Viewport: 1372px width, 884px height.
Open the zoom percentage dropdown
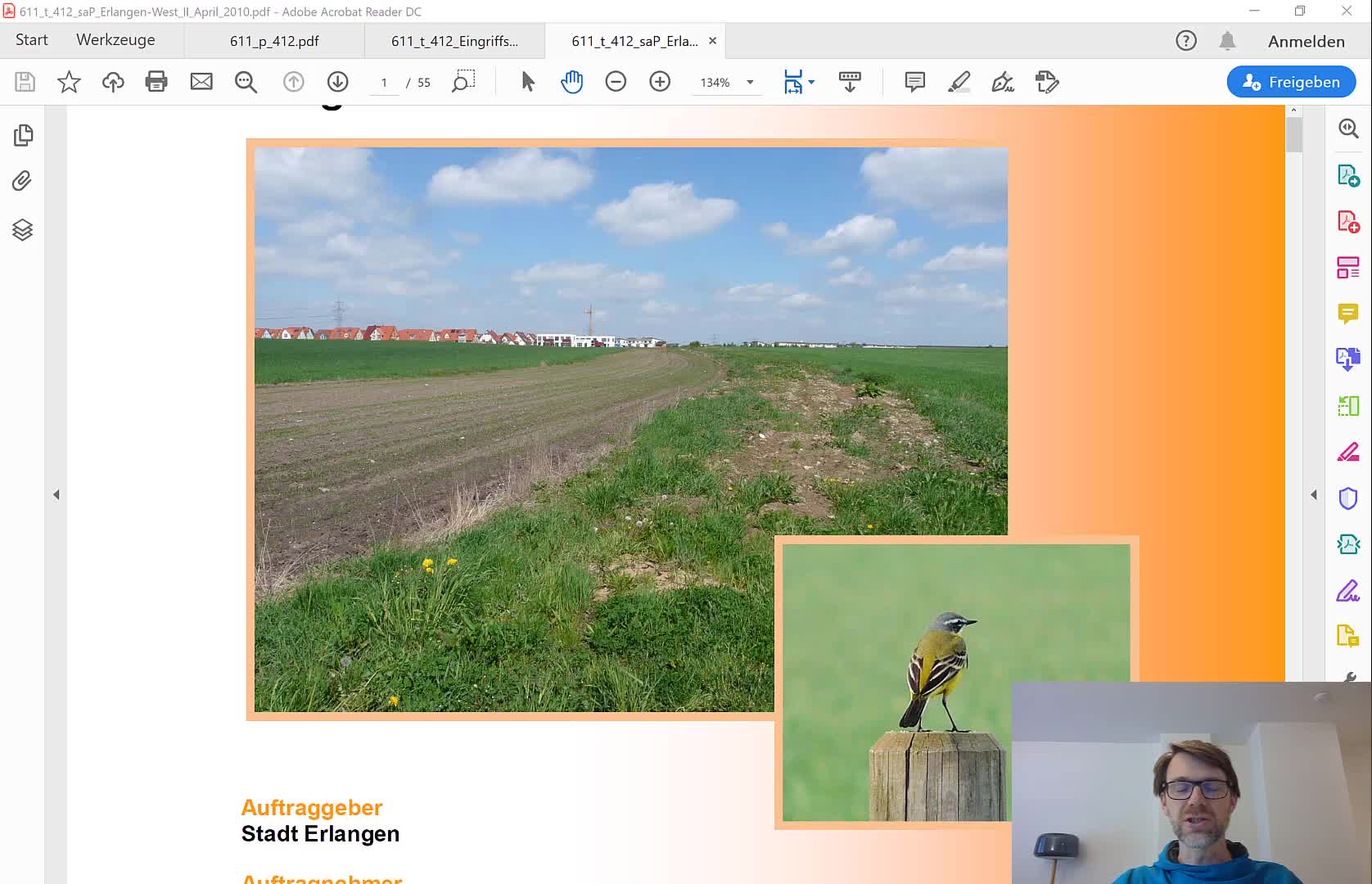(x=749, y=82)
